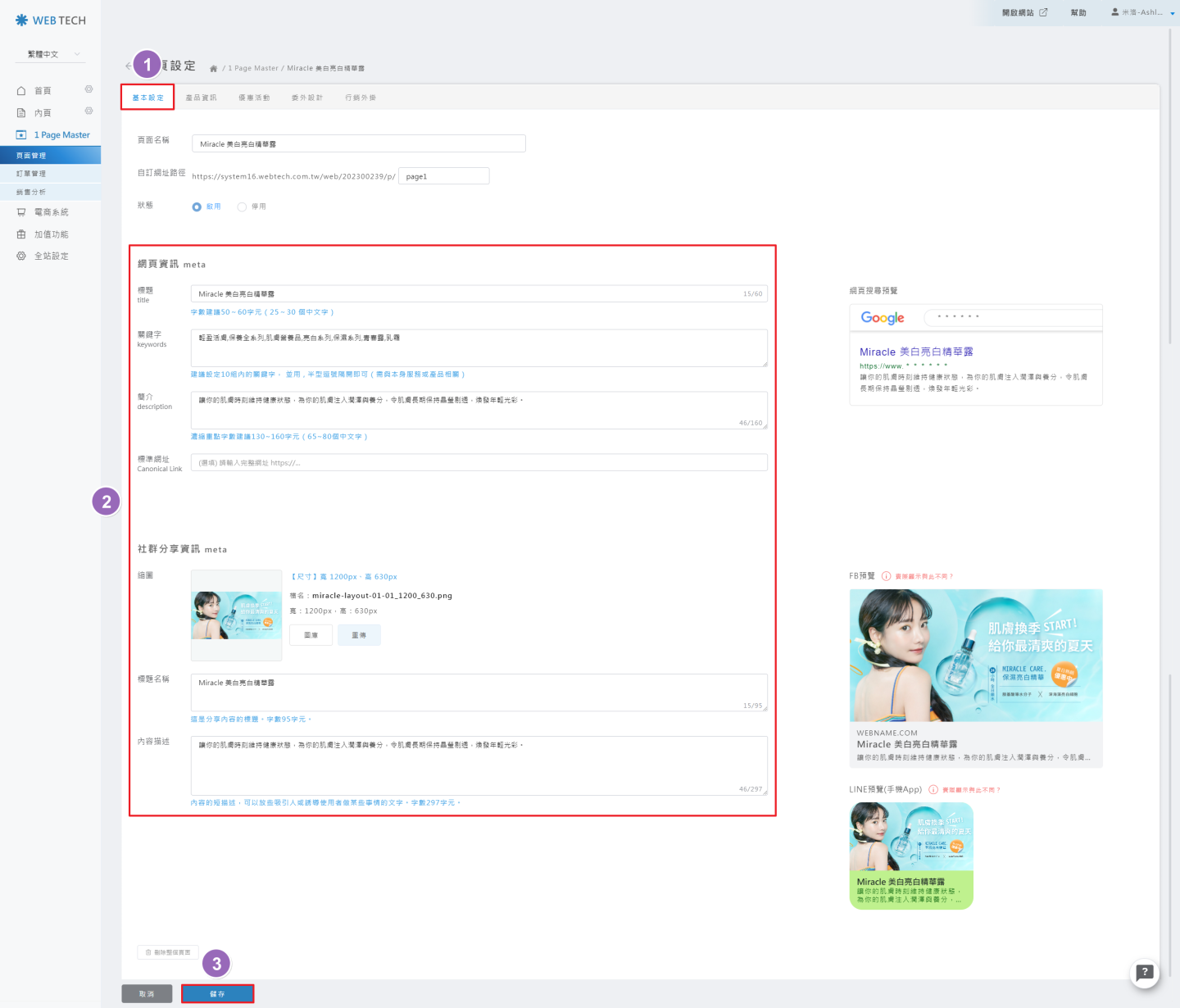Switch to the 產品資訊 tab
Viewport: 1180px width, 1008px height.
pyautogui.click(x=201, y=98)
